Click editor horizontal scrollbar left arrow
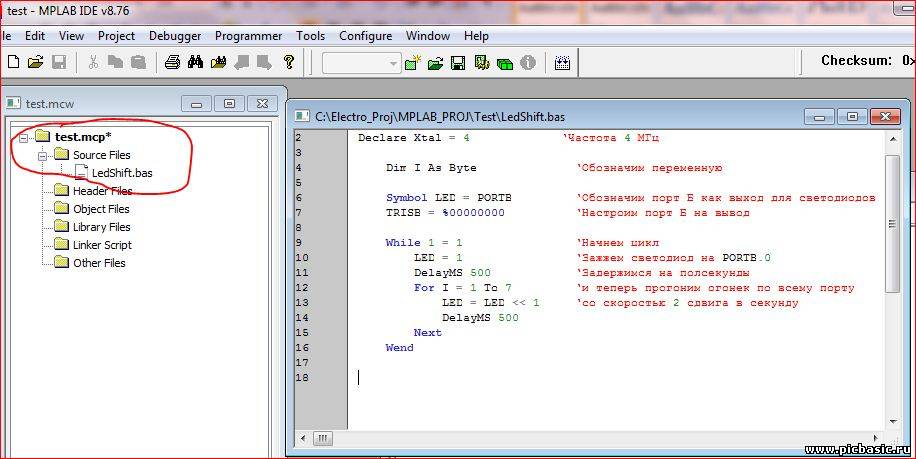Screen dimensions: 916x459 [303, 438]
